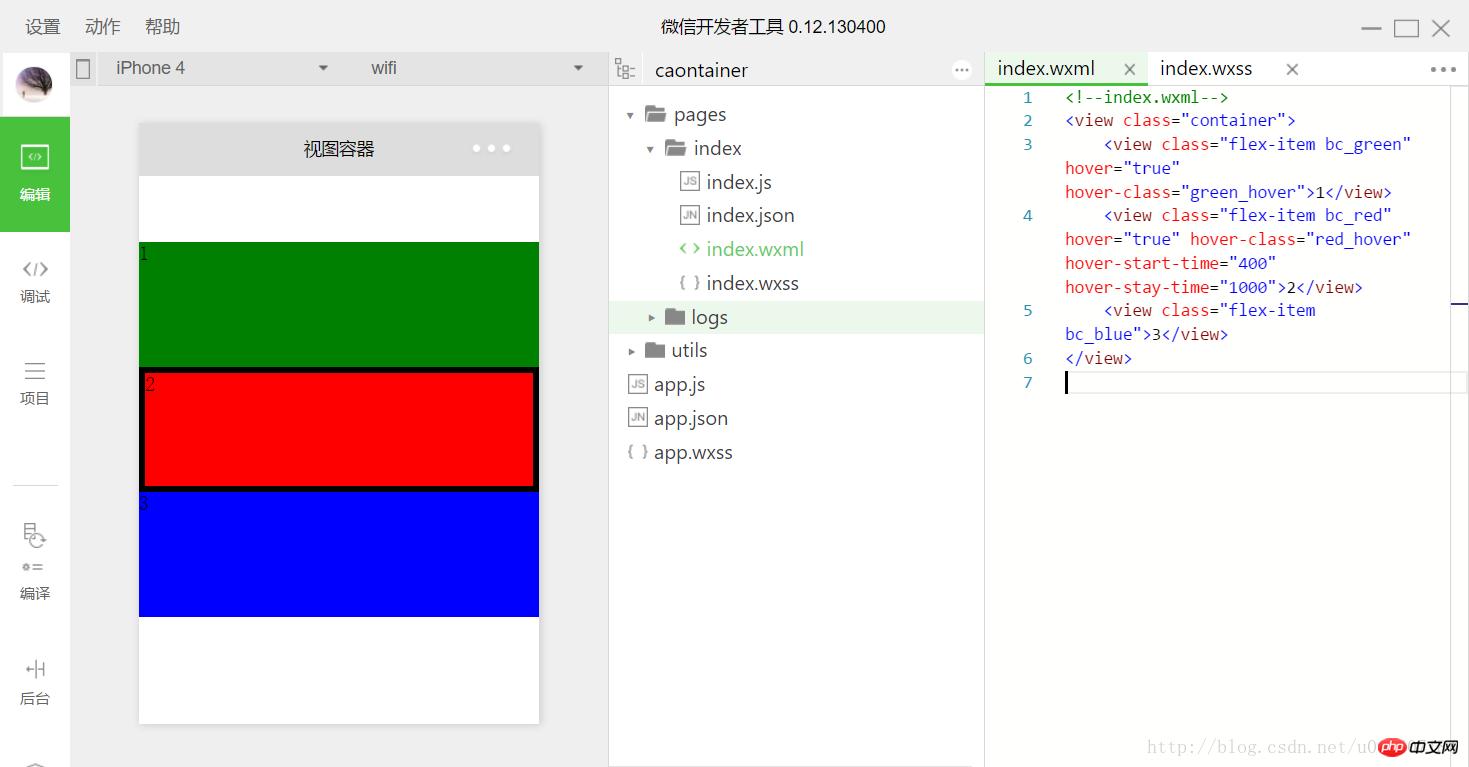The height and width of the screenshot is (767, 1469).
Task: Open the wifi network dropdown
Action: point(476,68)
